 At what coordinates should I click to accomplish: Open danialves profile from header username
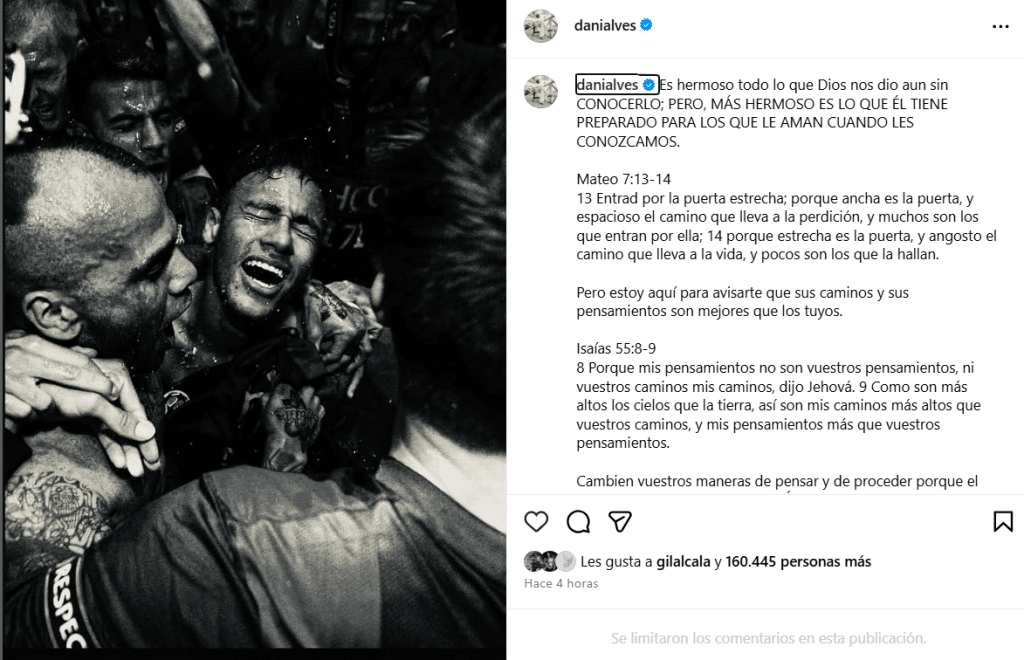click(605, 25)
